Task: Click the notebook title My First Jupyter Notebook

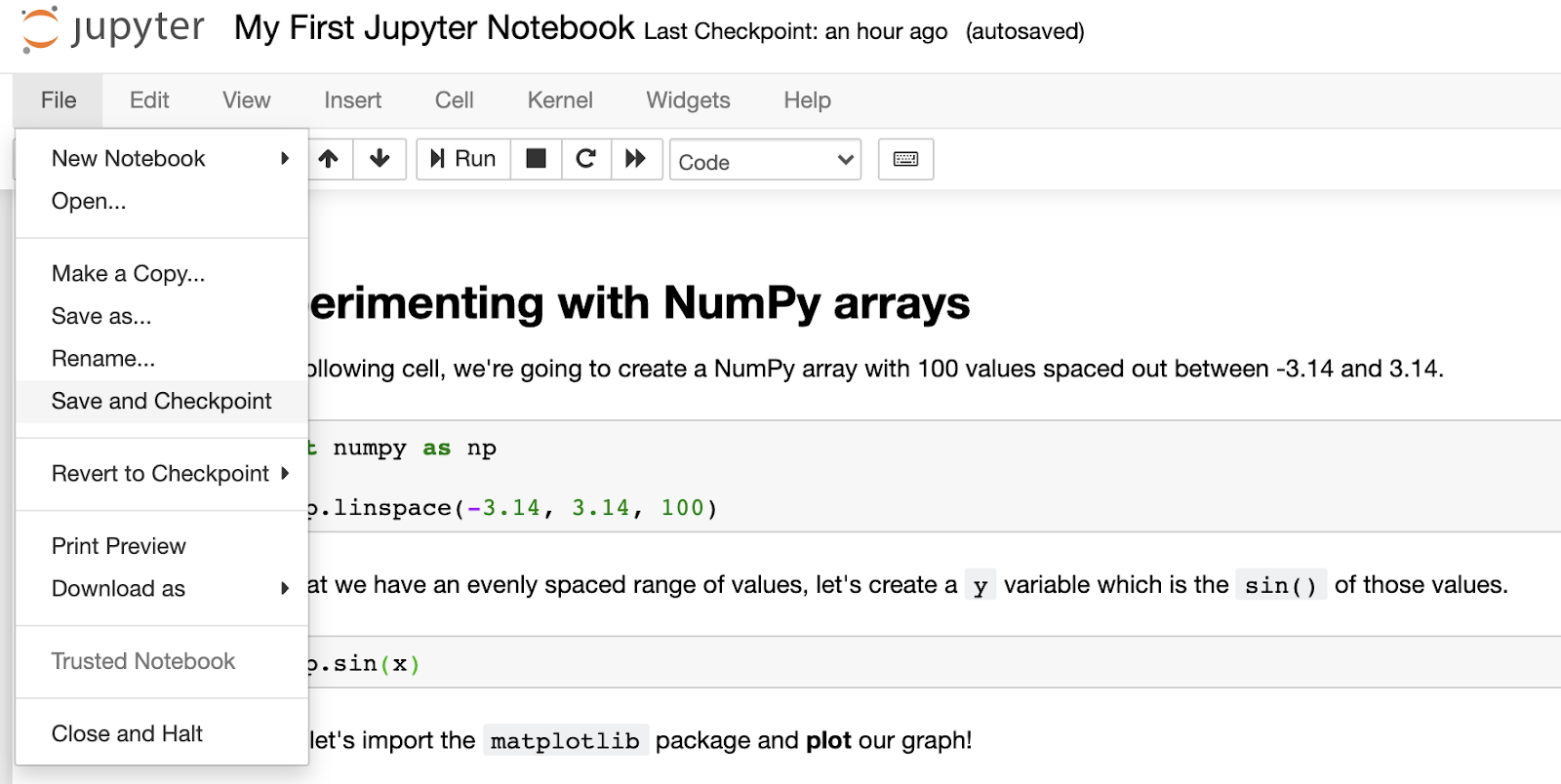Action: [434, 28]
